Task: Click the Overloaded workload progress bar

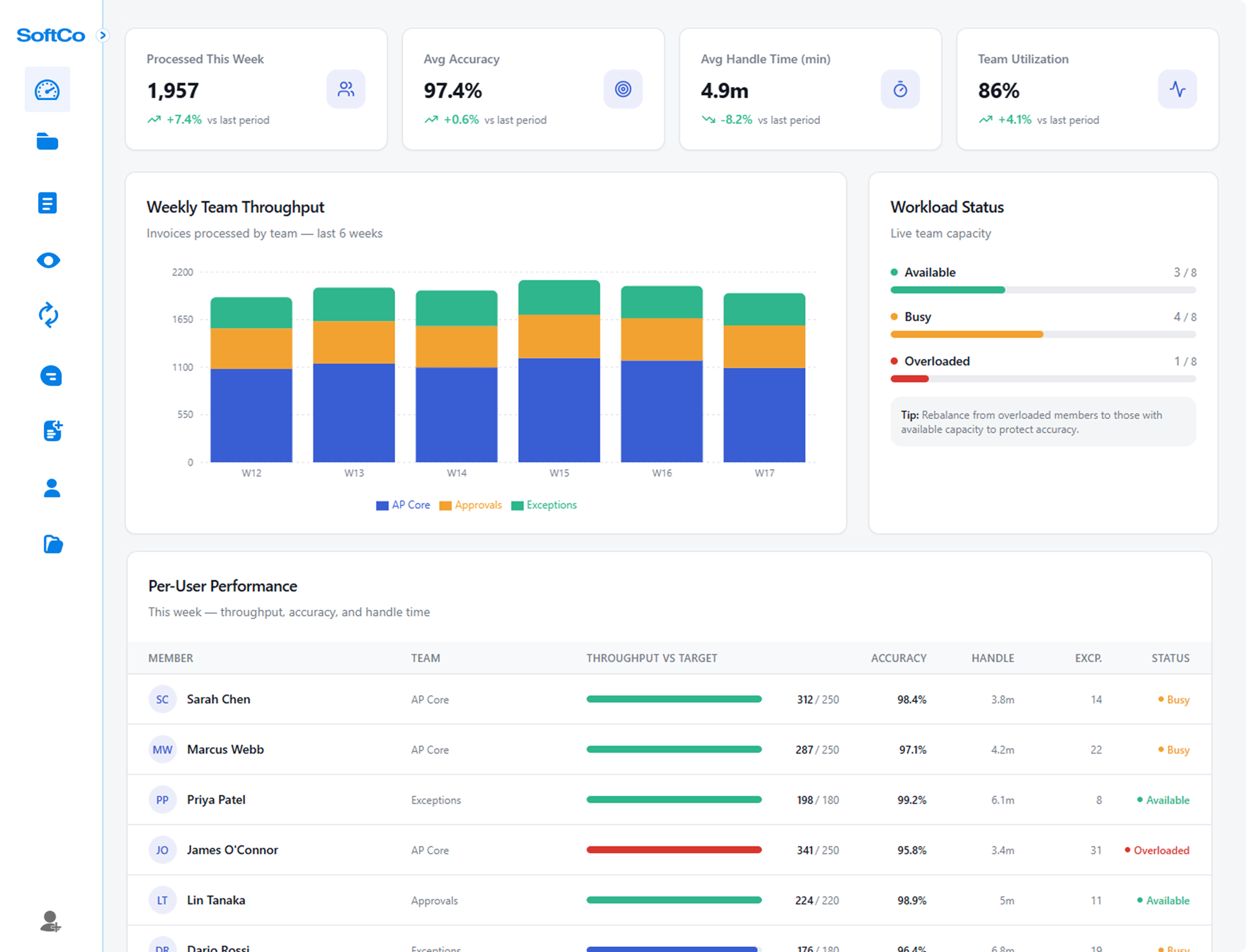Action: point(1043,379)
